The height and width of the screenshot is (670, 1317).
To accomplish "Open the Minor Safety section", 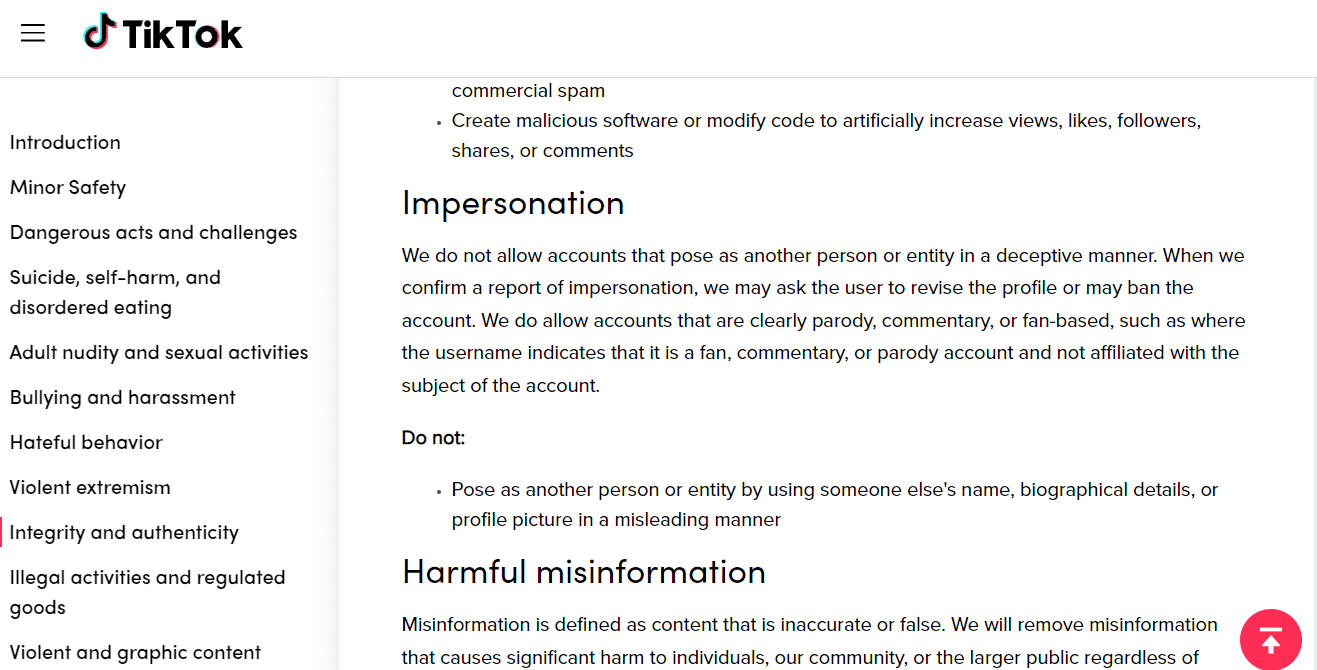I will pos(68,187).
